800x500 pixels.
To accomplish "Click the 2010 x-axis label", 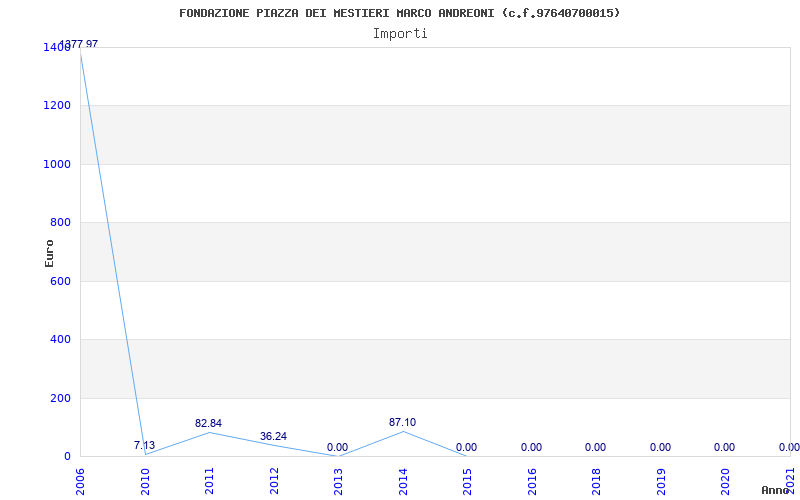I will tap(145, 481).
